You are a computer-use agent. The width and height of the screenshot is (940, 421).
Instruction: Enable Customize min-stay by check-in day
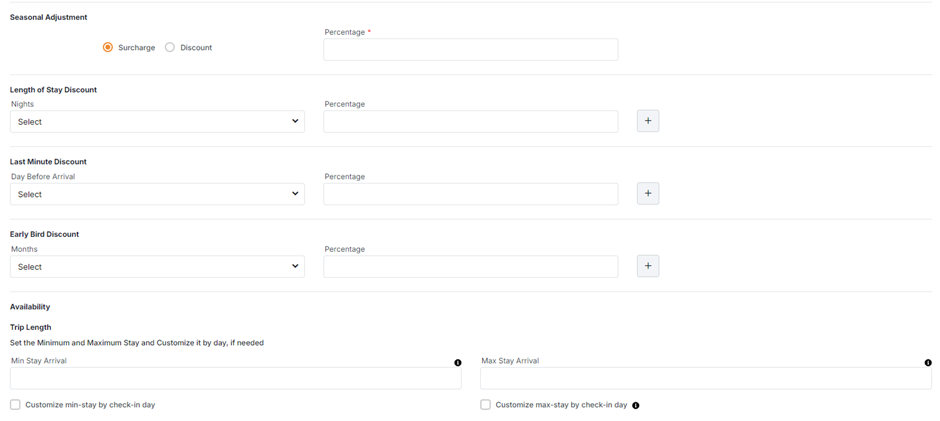click(x=15, y=405)
